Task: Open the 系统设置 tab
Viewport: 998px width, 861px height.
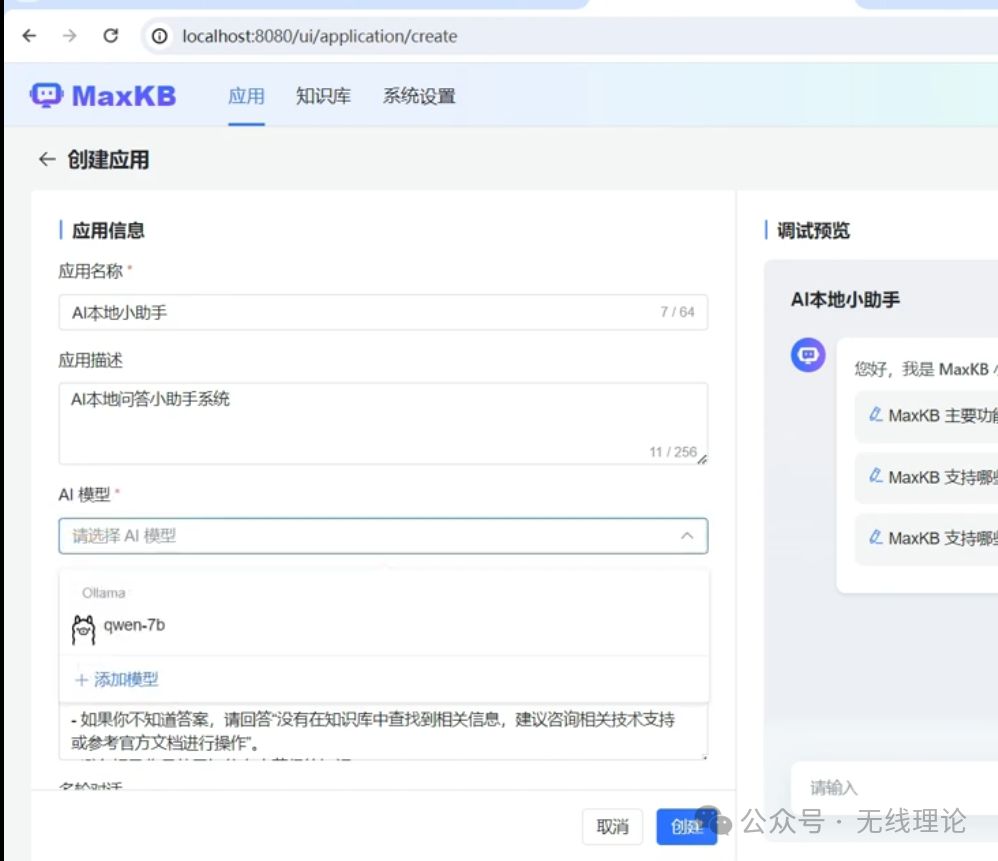Action: point(418,96)
